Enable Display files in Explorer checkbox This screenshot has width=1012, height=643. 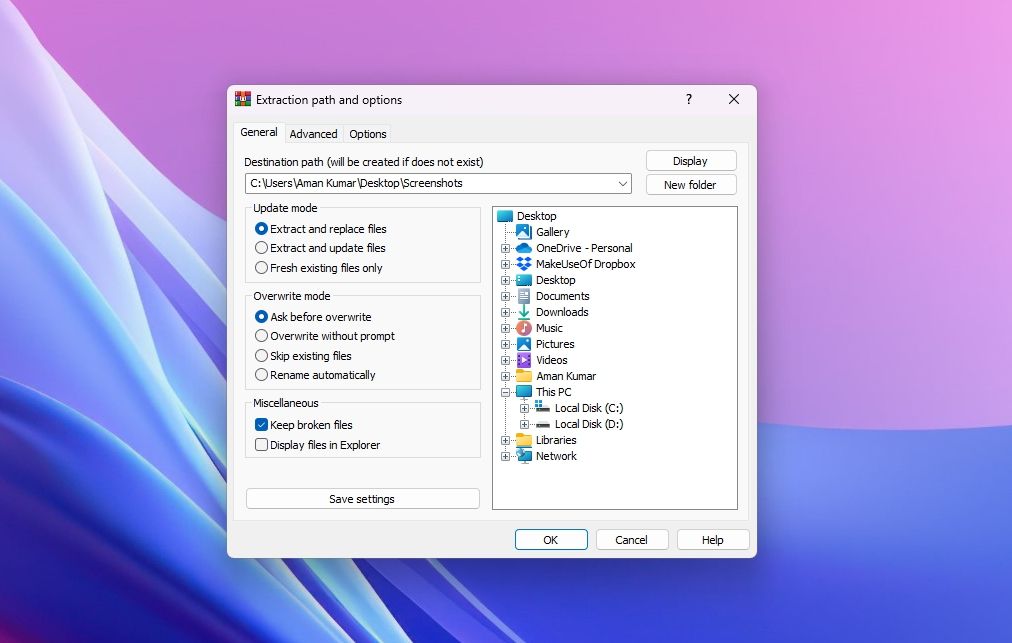(262, 445)
